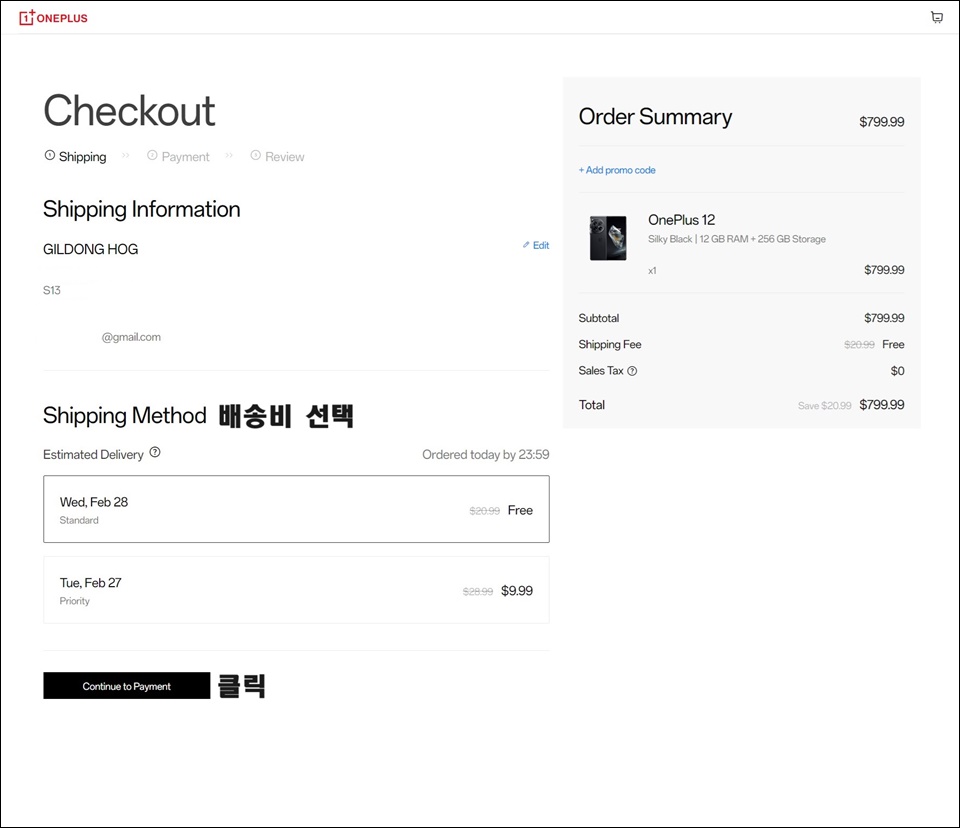Click the Estimated Delivery help icon
Image resolution: width=960 pixels, height=828 pixels.
[x=155, y=453]
